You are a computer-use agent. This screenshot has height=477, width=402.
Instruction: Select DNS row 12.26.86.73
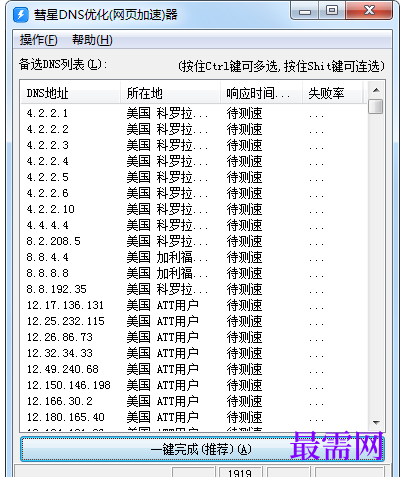click(193, 337)
